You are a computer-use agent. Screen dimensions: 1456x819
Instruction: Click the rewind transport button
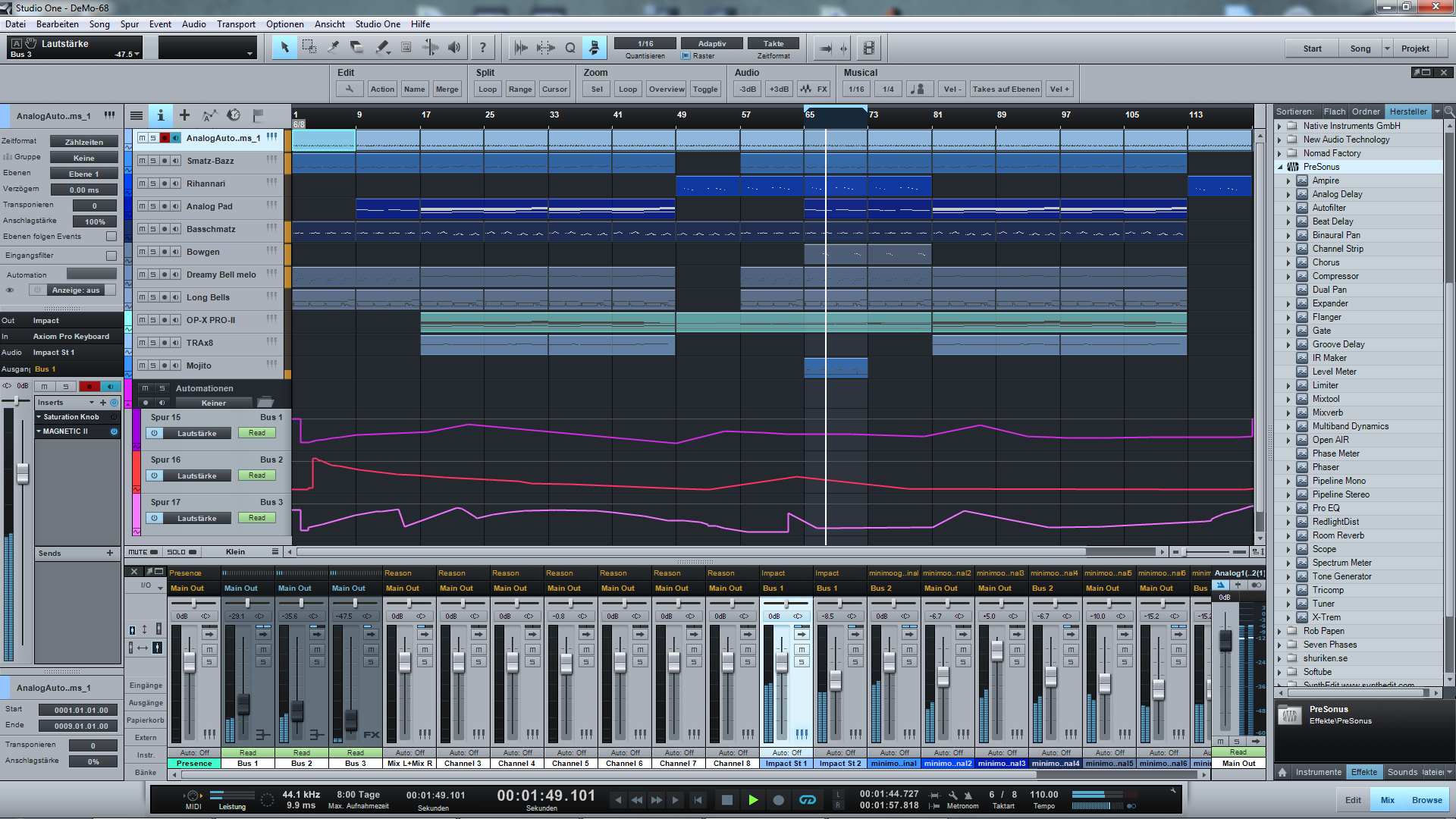click(637, 799)
